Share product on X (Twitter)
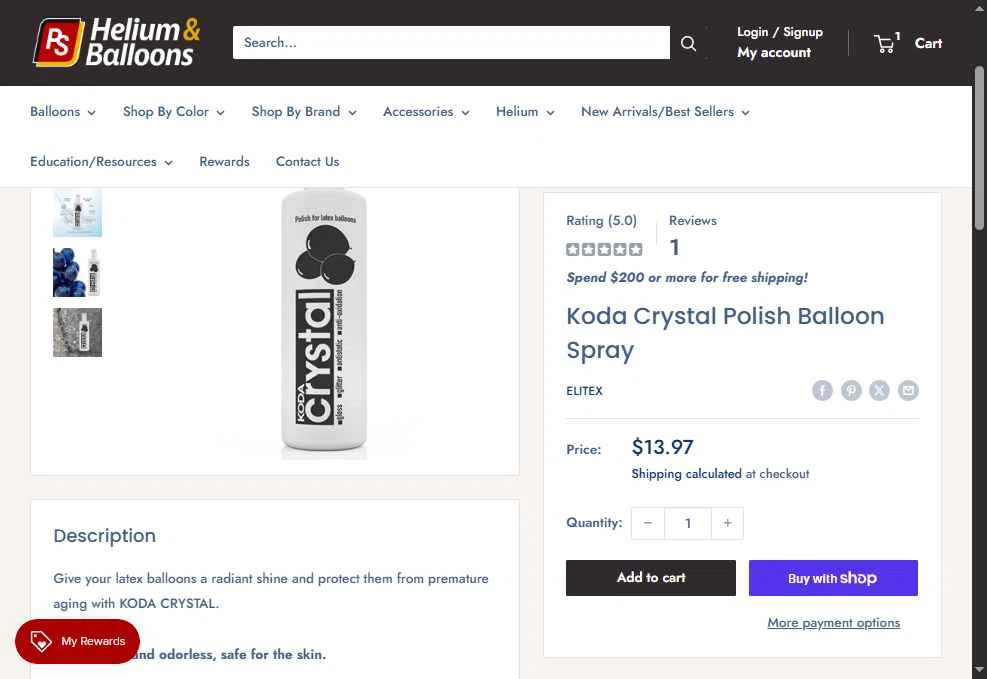 coord(879,390)
